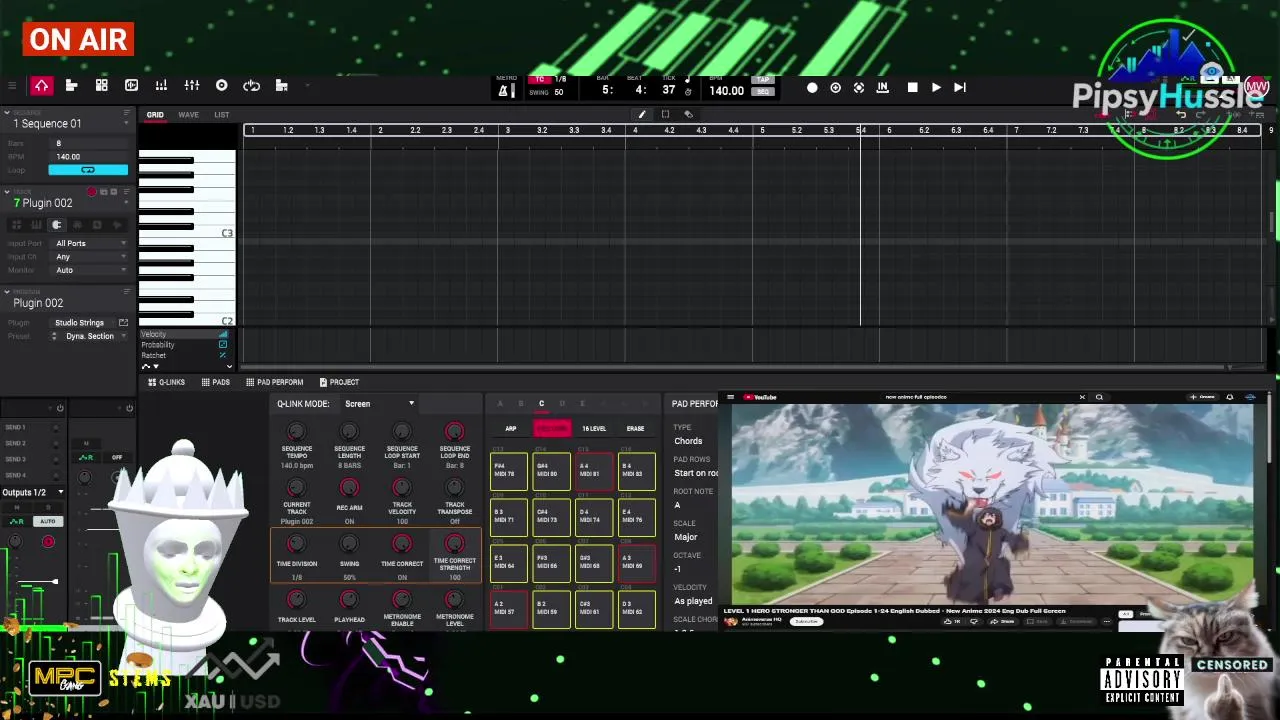This screenshot has height=720, width=1280.
Task: Click the Overdub button in the transport
Action: pyautogui.click(x=835, y=88)
